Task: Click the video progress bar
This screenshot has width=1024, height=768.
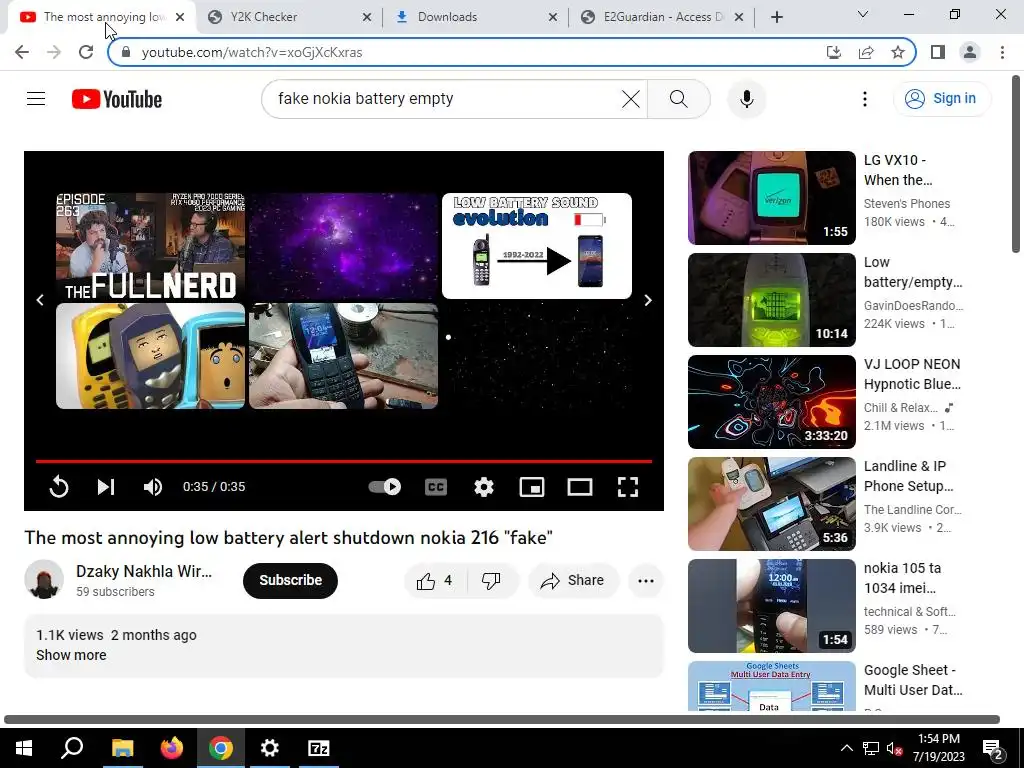Action: [x=344, y=461]
